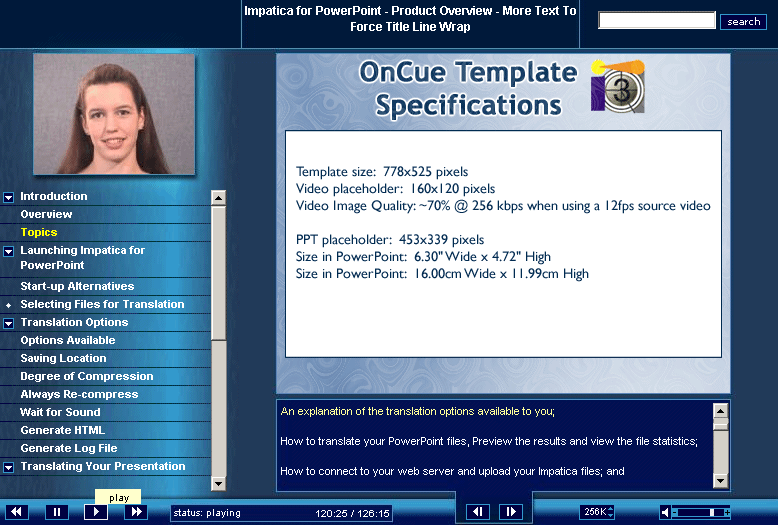Open the Overview topic
Image resolution: width=778 pixels, height=525 pixels.
(46, 214)
